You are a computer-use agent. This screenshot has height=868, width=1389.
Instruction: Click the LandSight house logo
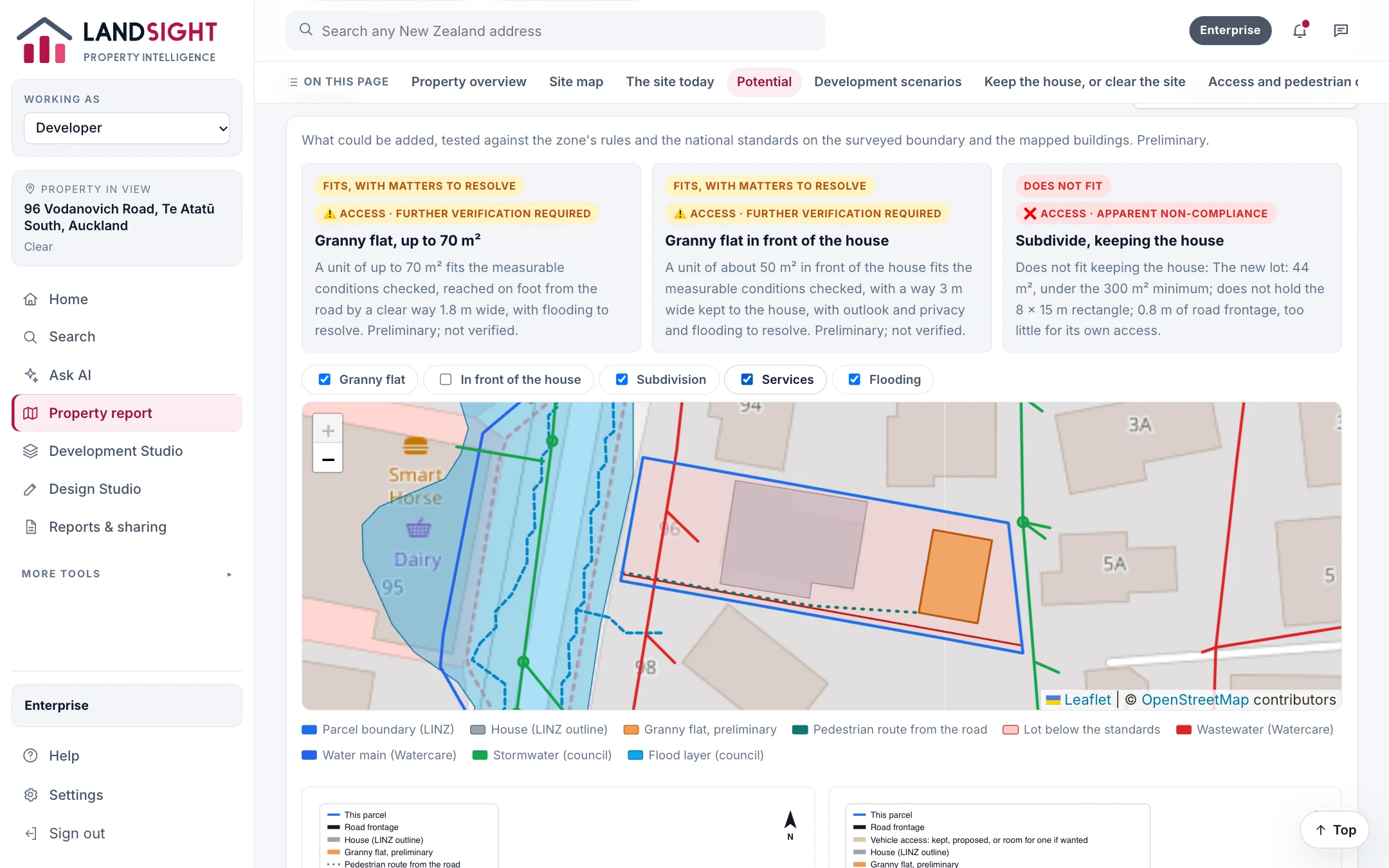click(x=44, y=41)
